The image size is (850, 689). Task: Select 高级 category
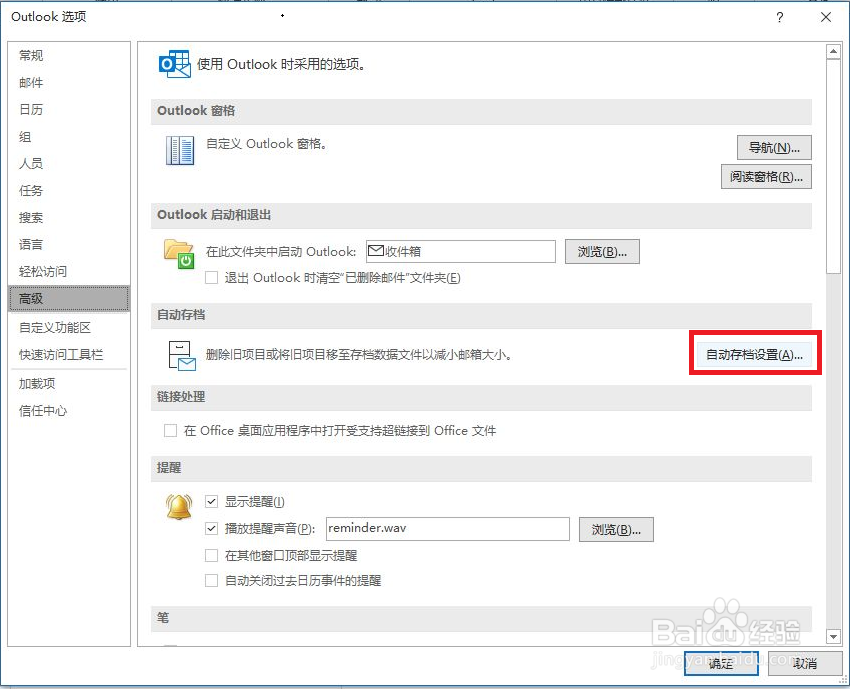coord(69,299)
